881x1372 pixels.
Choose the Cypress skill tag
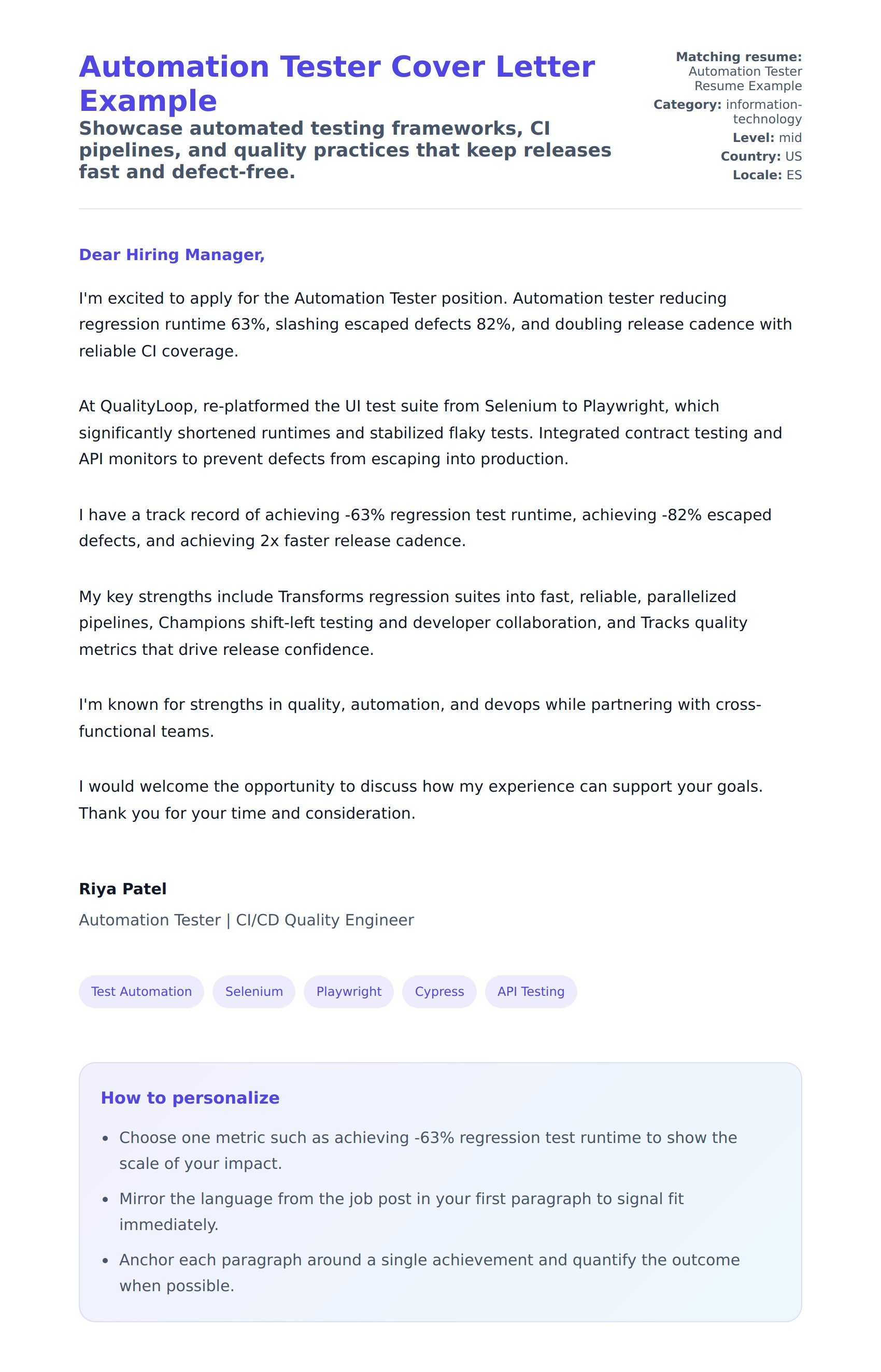(439, 991)
